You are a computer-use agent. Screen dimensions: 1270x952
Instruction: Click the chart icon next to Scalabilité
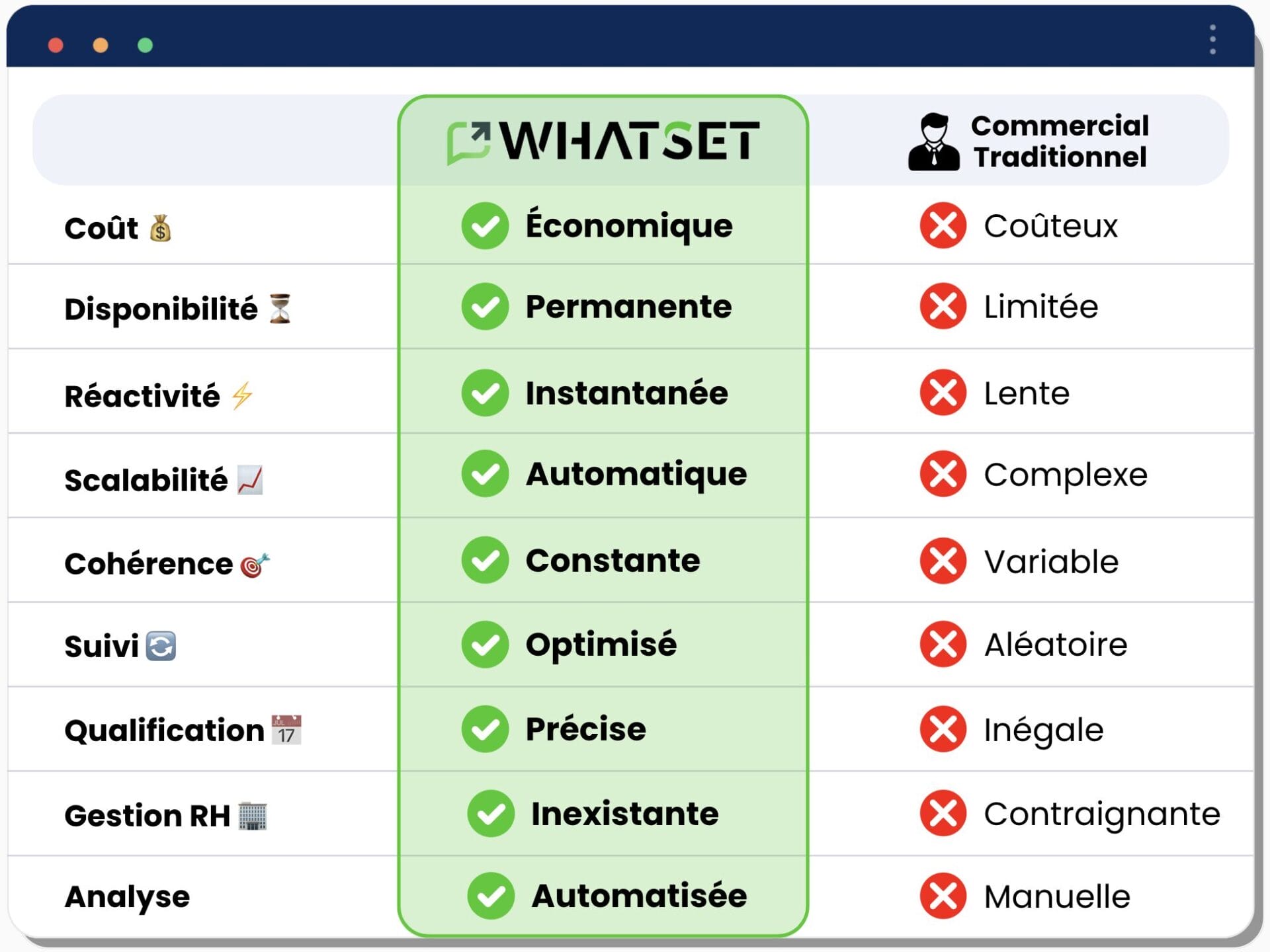(x=250, y=480)
